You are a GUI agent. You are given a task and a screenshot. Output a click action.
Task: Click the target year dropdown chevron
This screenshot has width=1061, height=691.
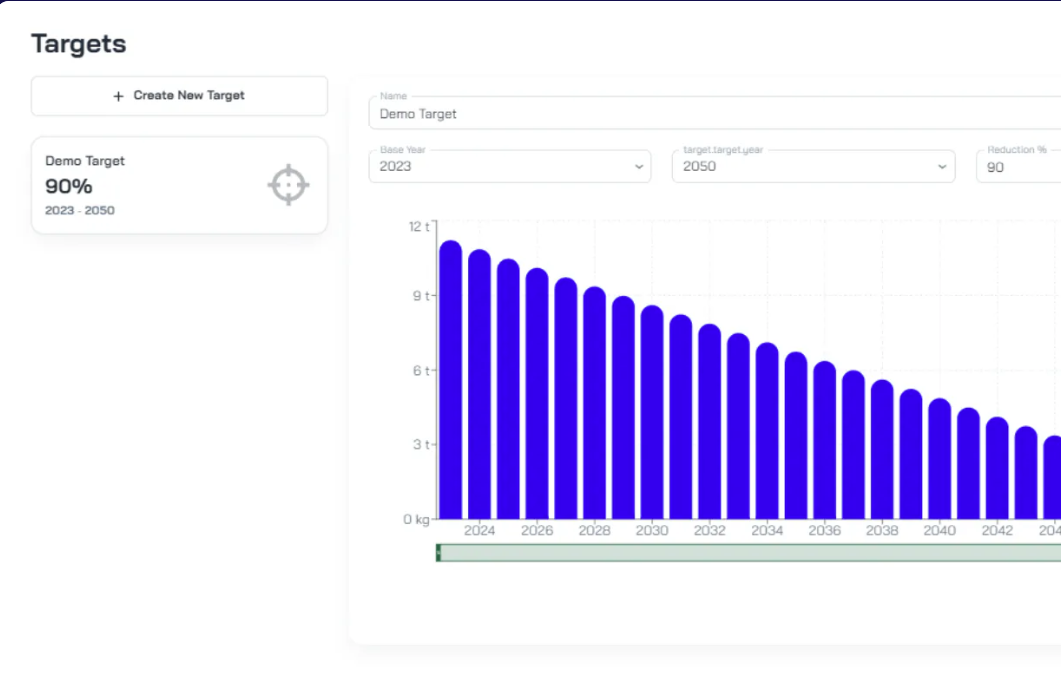coord(941,167)
